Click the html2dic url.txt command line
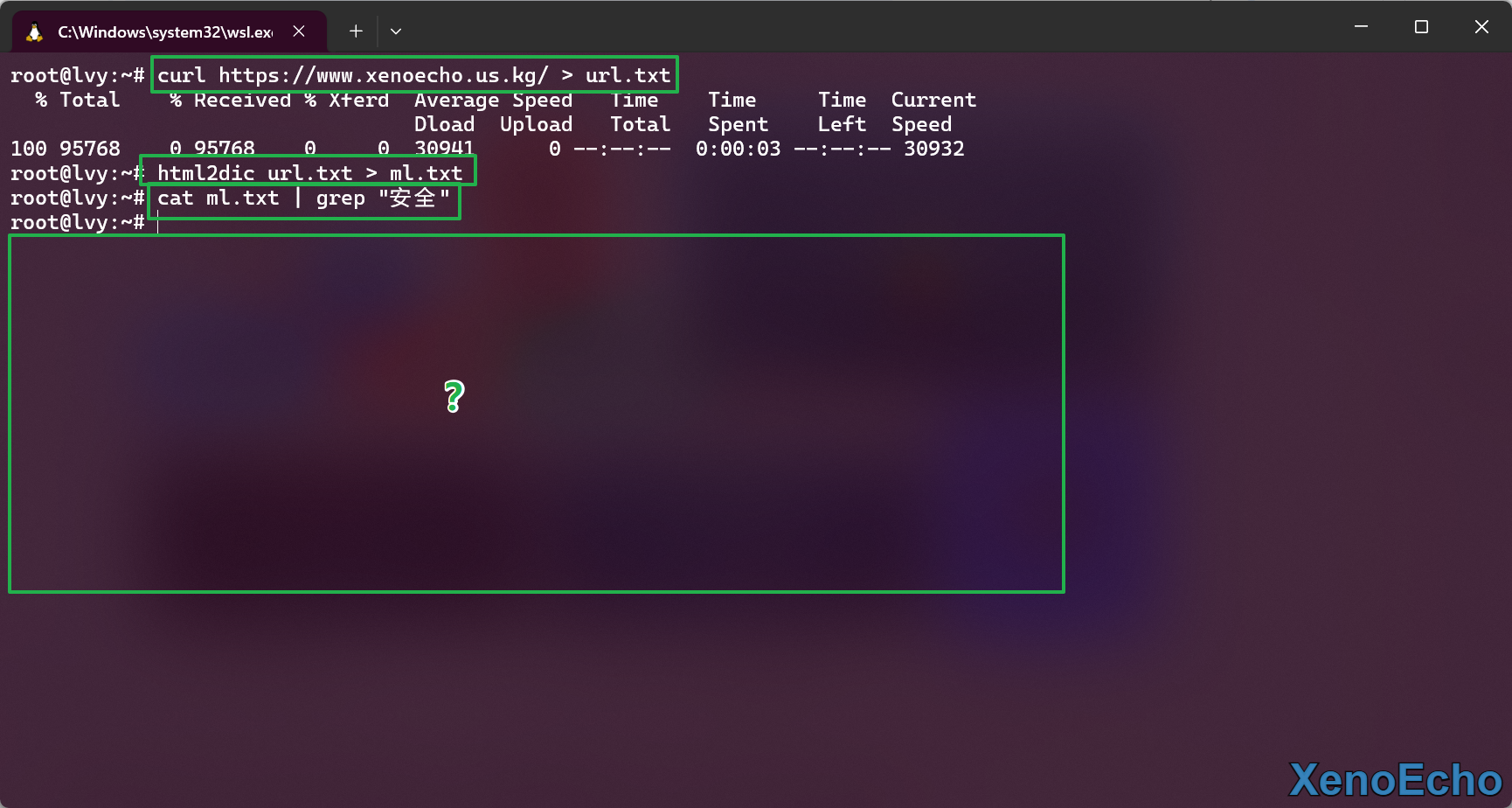The width and height of the screenshot is (1512, 808). click(309, 172)
